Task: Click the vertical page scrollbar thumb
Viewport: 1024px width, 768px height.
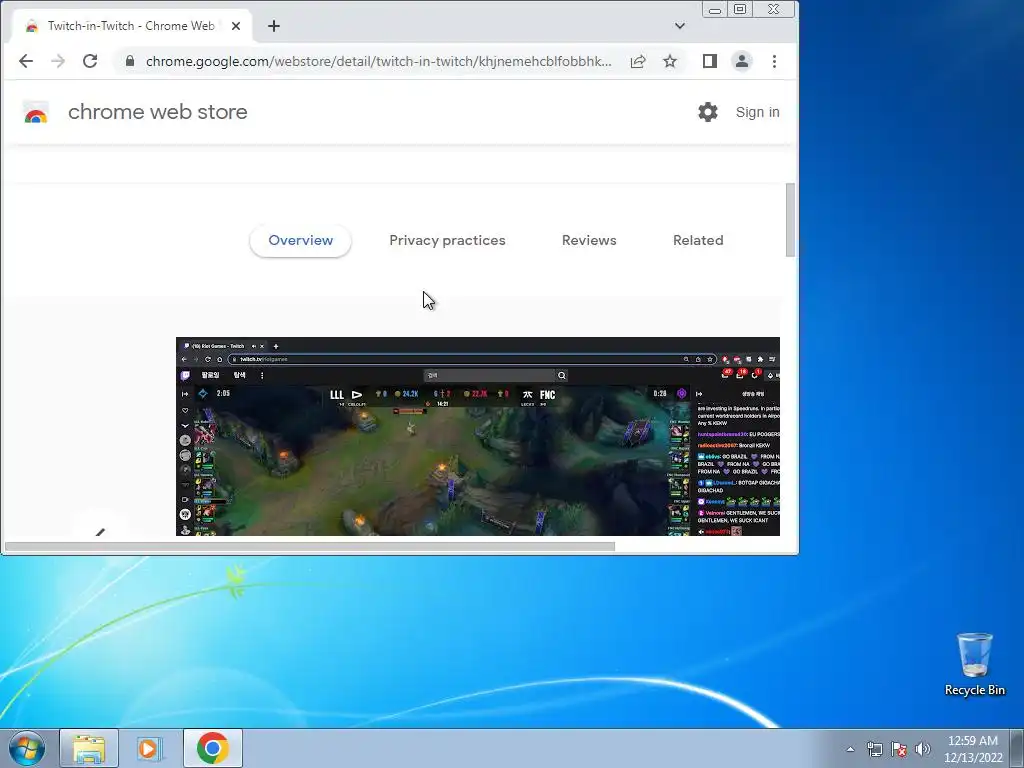Action: pyautogui.click(x=790, y=220)
